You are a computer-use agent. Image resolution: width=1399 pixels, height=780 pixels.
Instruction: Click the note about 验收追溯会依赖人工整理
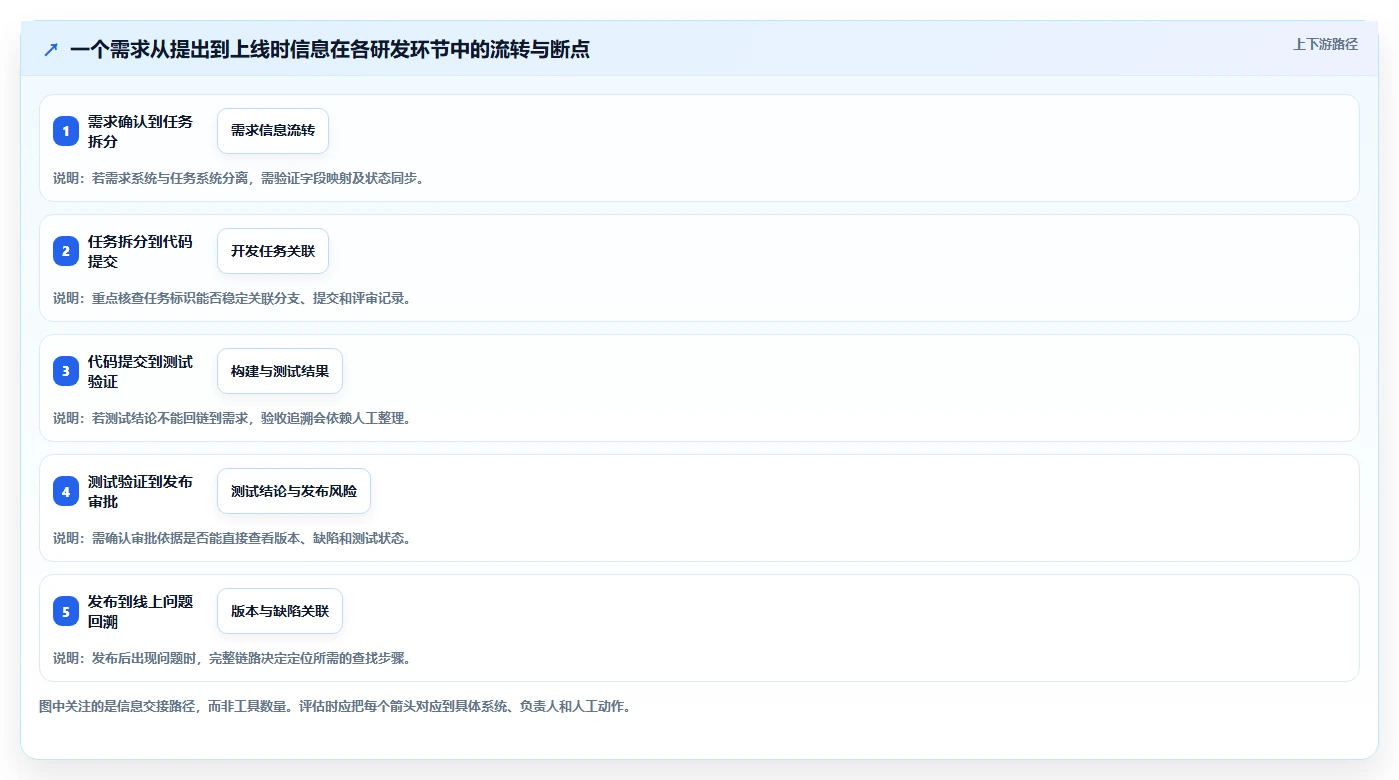pos(232,418)
